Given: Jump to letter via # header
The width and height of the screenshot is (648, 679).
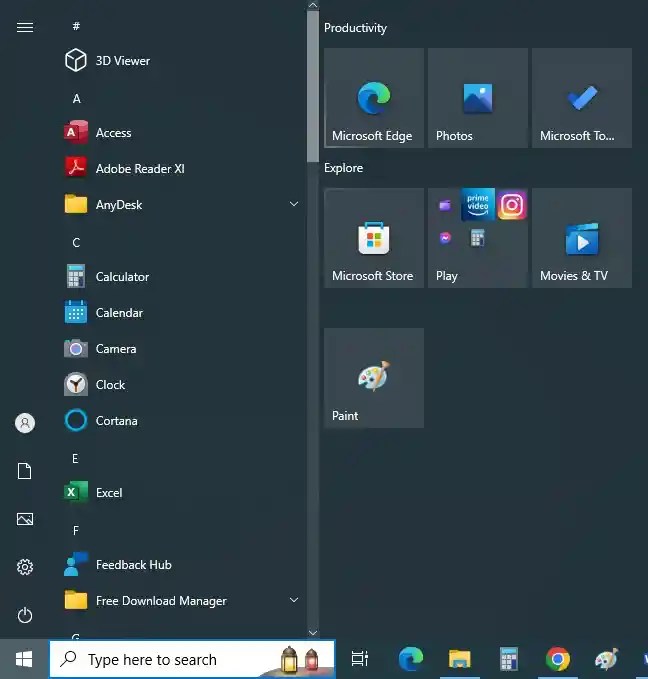Looking at the screenshot, I should point(76,26).
